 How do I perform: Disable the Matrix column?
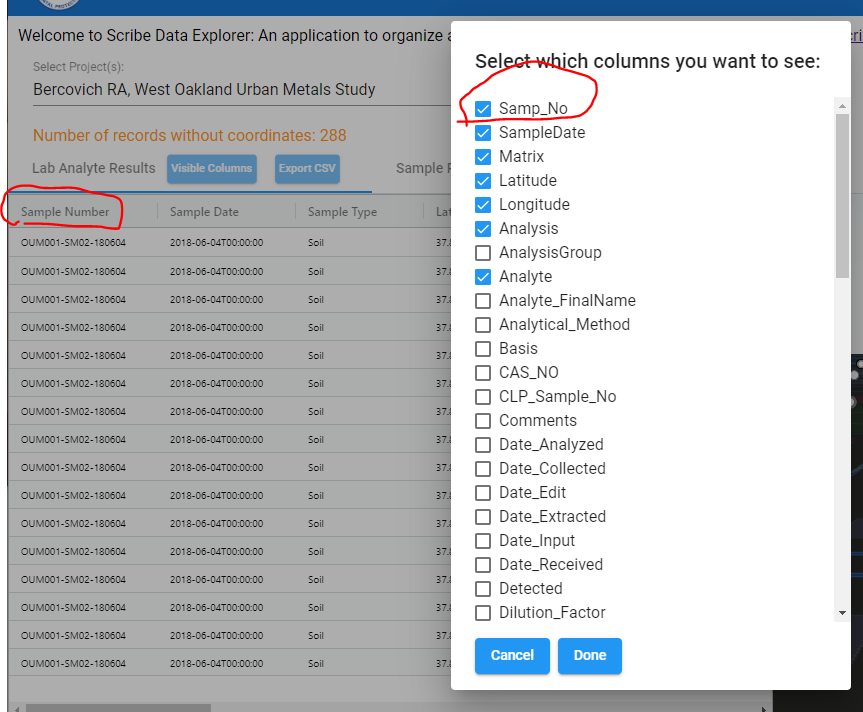tap(484, 156)
